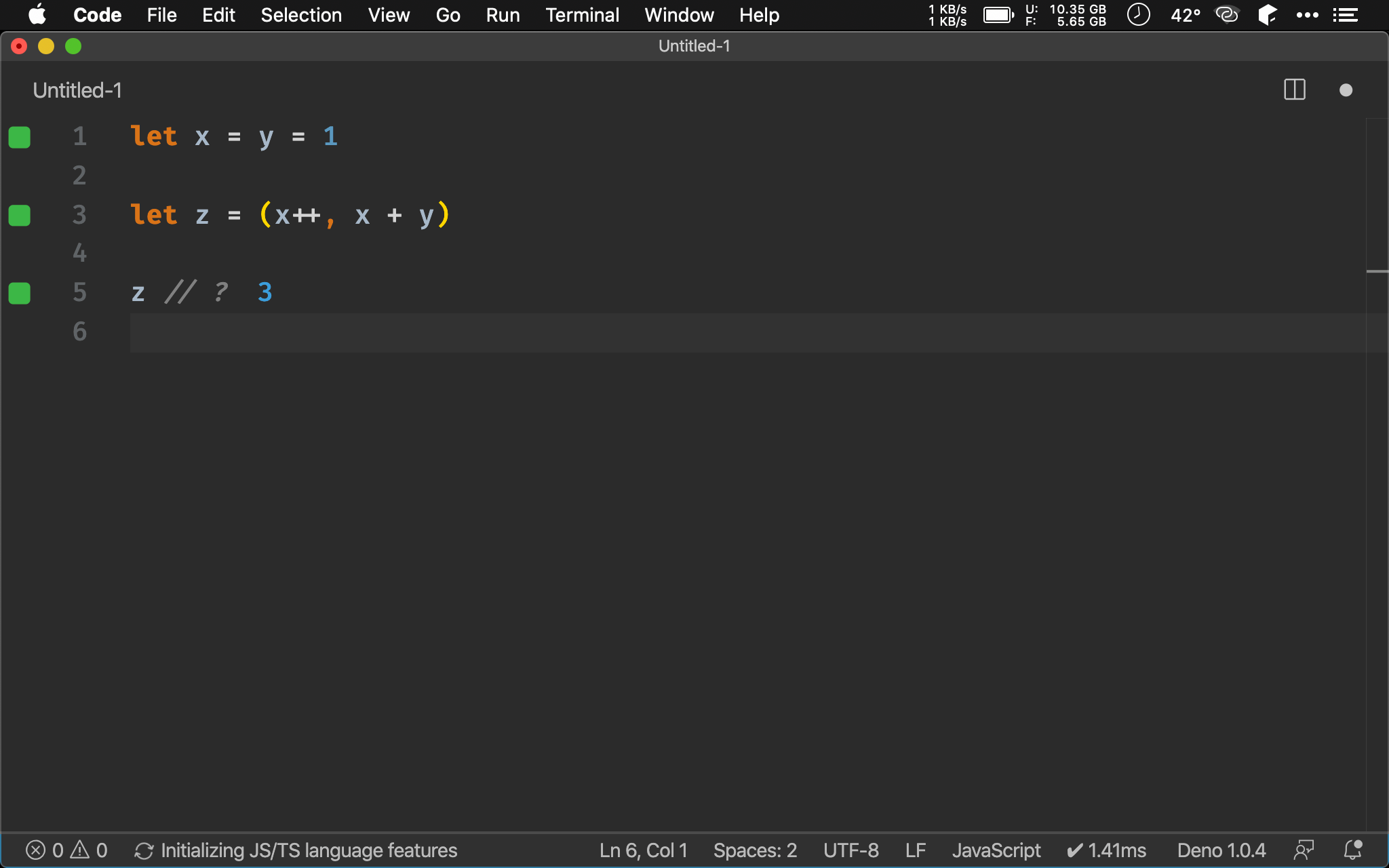Screen dimensions: 1389x868
Task: Open the clock icon in macOS menu bar
Action: 1138,14
